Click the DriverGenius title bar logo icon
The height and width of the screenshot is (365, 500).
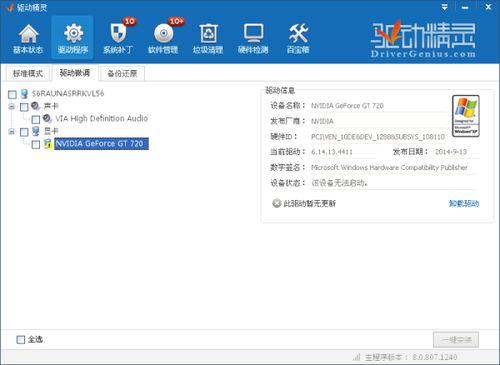(x=9, y=7)
